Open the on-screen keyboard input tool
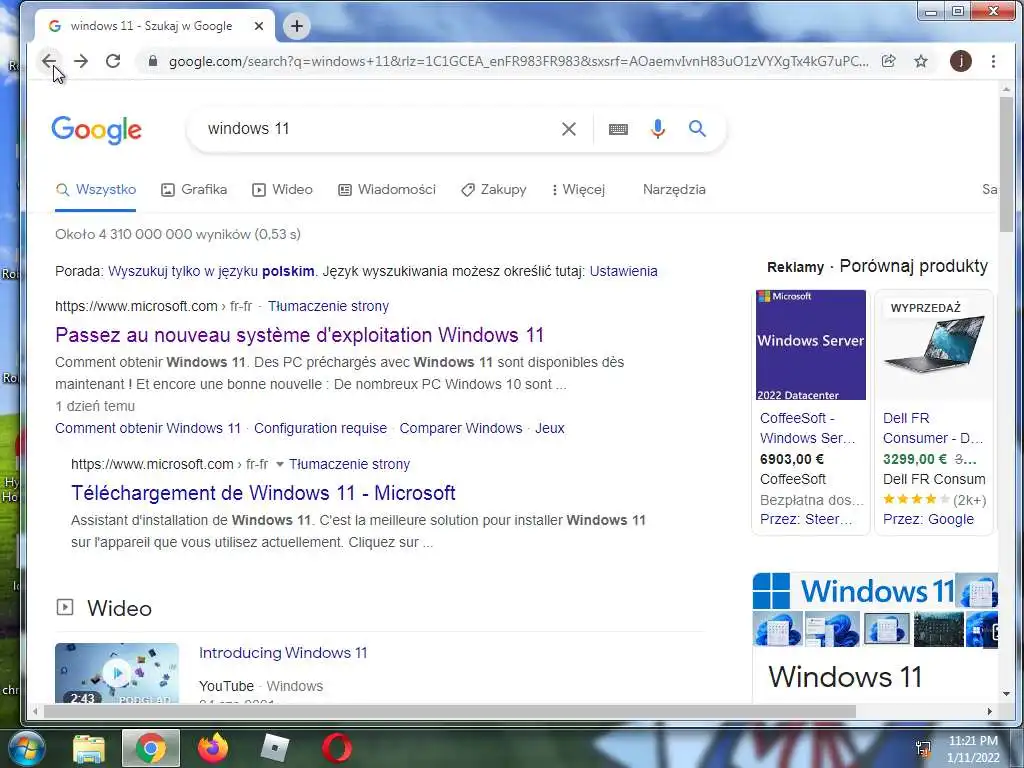The height and width of the screenshot is (768, 1024). [618, 129]
